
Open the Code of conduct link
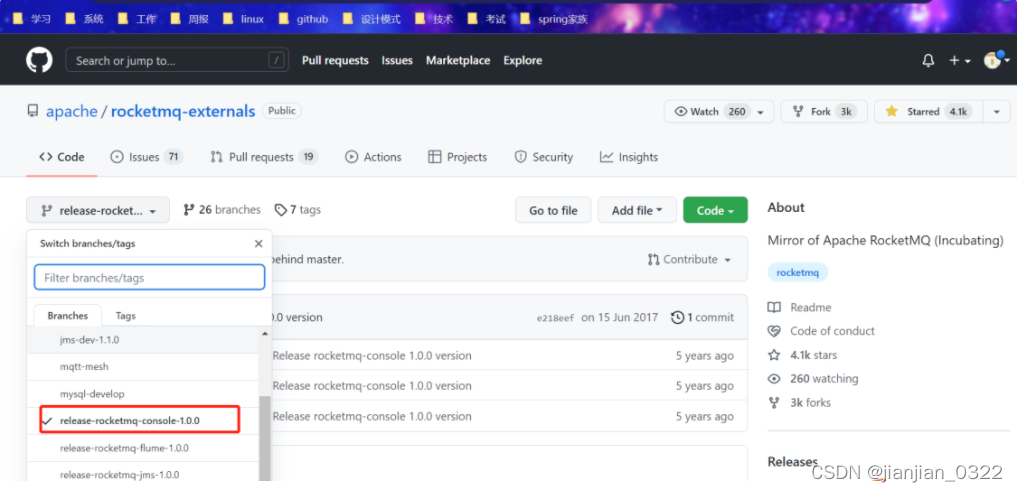tap(821, 331)
